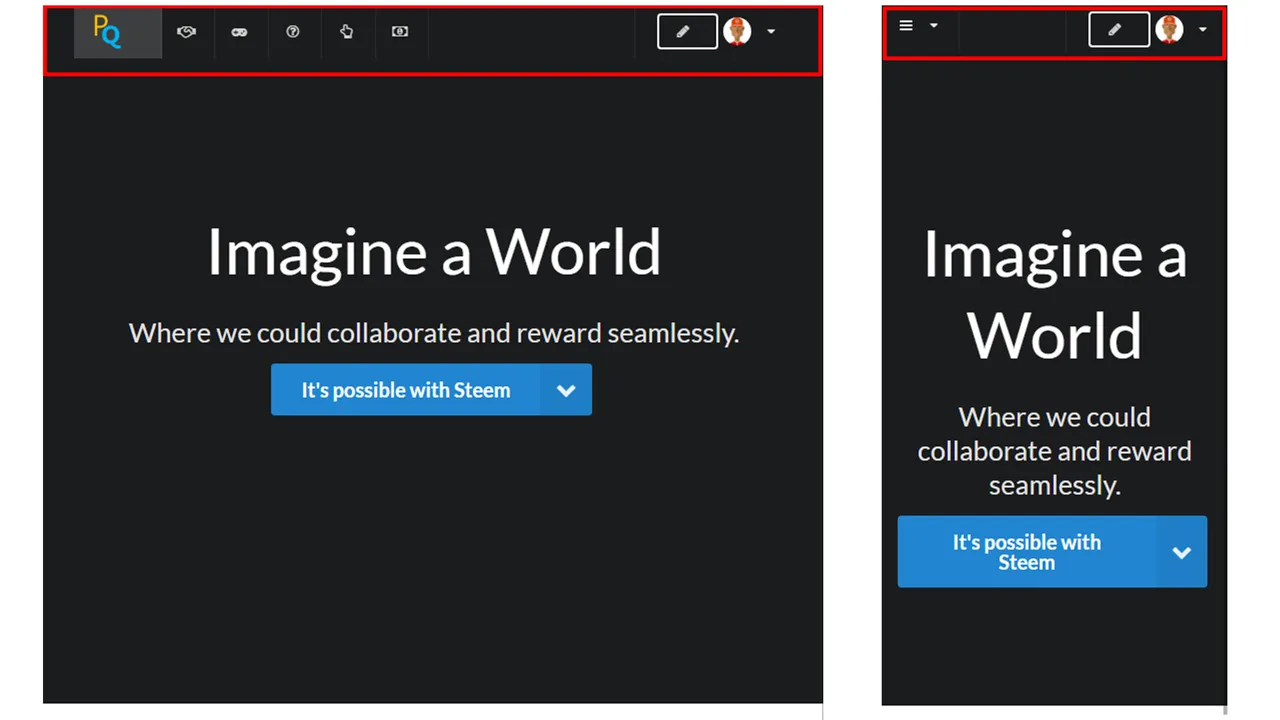The image size is (1280, 720).
Task: Expand the user dropdown caret in mobile view
Action: click(x=1203, y=30)
